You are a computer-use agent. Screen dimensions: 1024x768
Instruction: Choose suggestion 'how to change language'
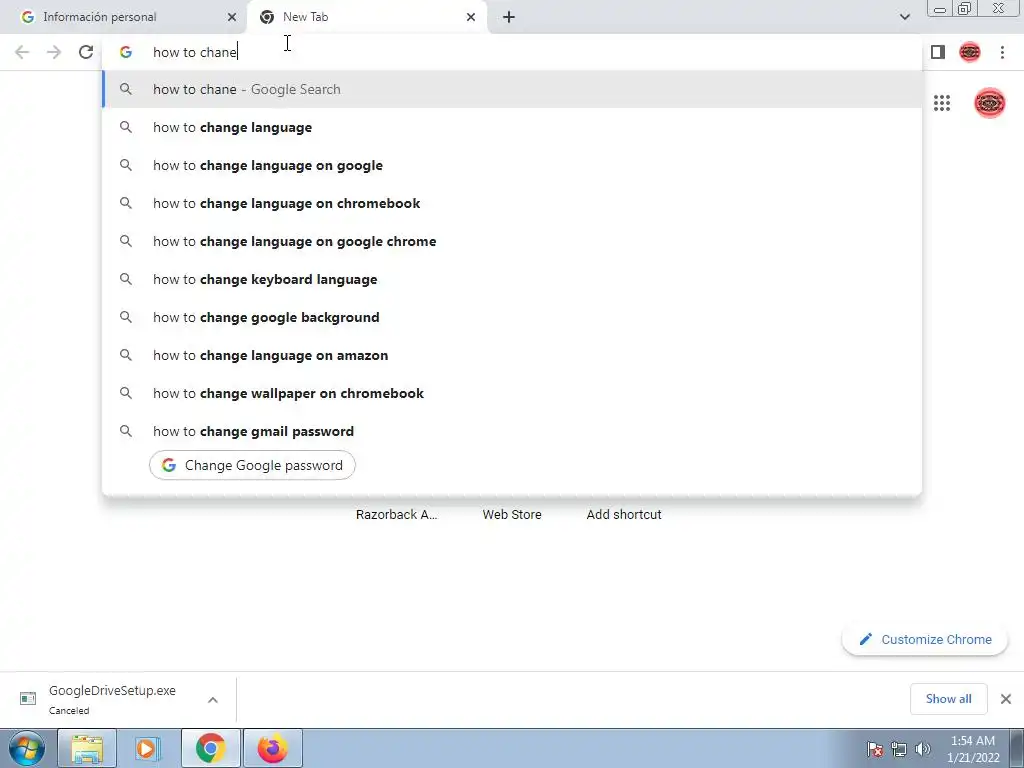(x=512, y=127)
